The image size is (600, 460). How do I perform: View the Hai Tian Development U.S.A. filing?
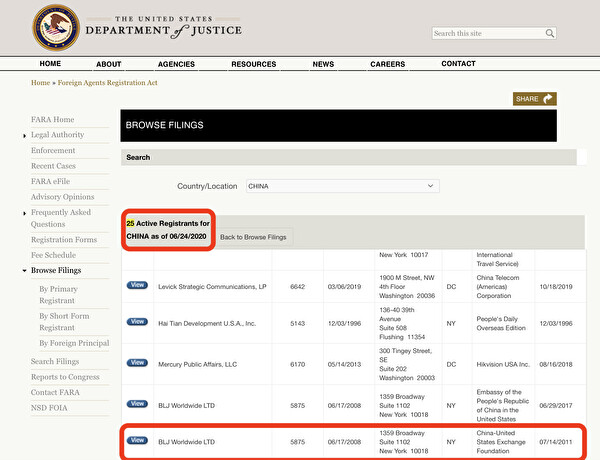(137, 322)
